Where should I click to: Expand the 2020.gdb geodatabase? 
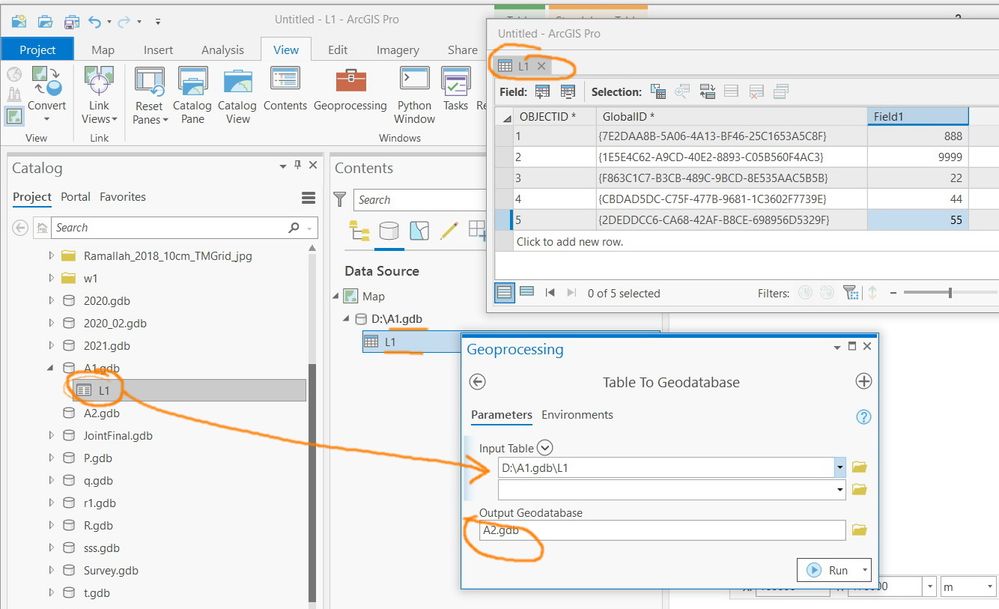(51, 301)
